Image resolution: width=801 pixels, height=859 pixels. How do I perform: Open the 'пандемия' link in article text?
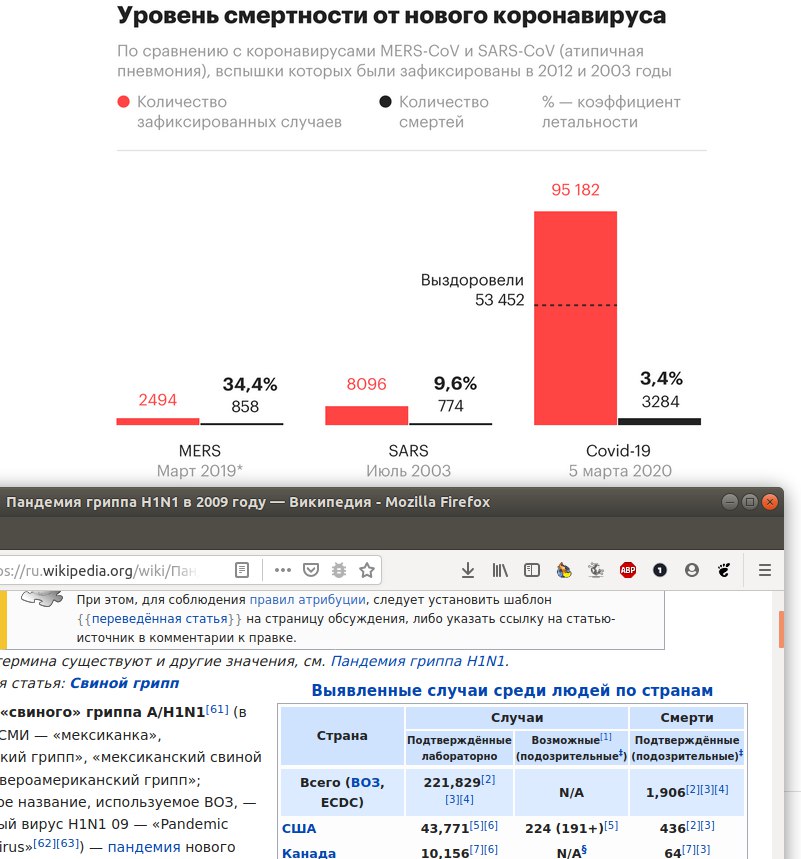point(144,847)
